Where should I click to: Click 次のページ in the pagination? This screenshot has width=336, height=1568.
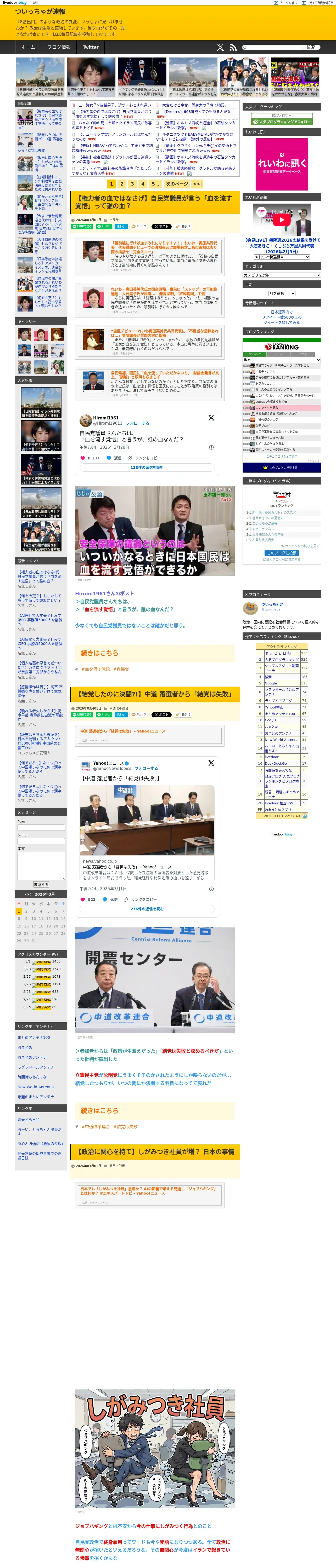point(177,183)
